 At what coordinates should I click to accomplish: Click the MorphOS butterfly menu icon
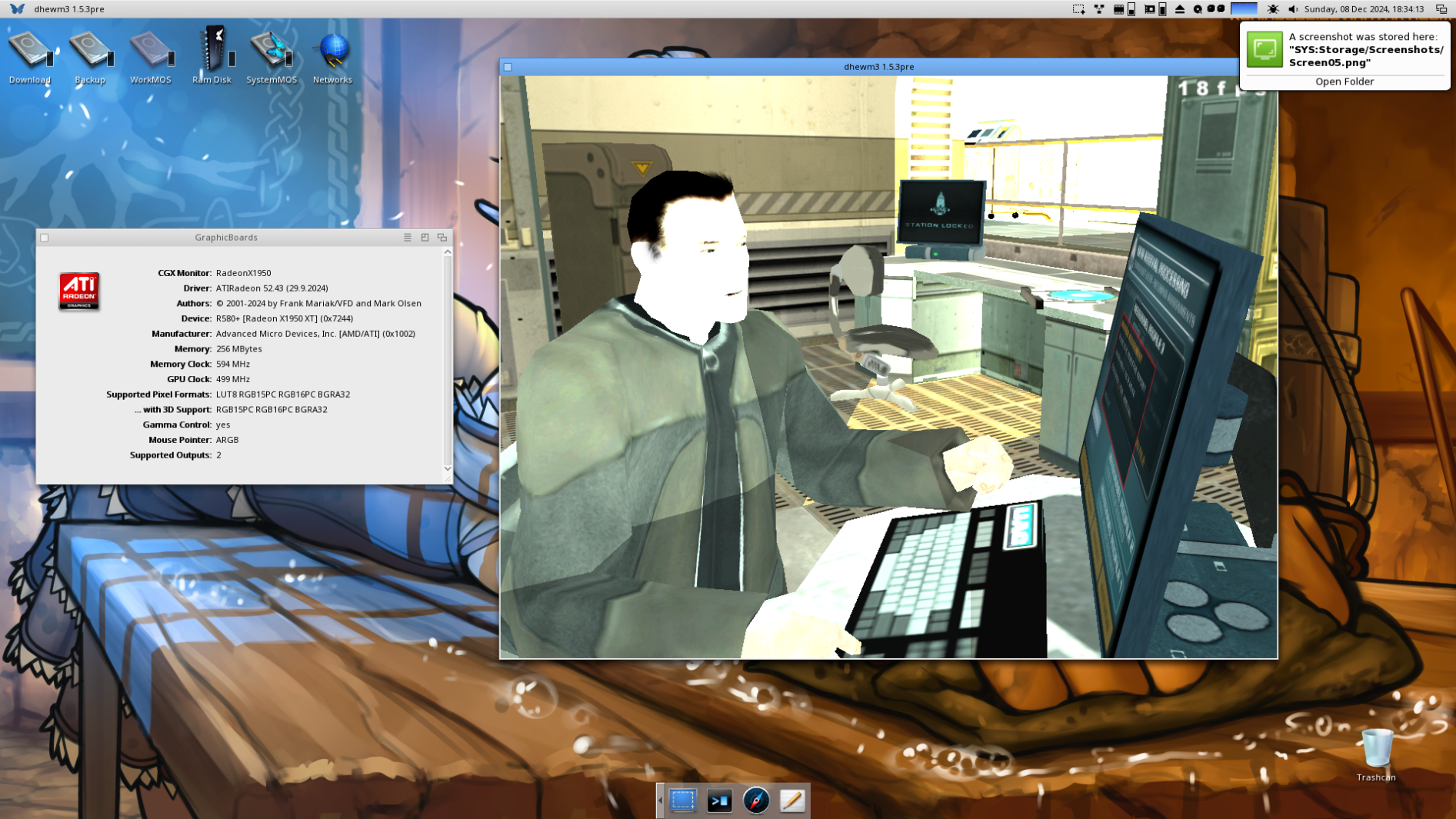tap(17, 8)
